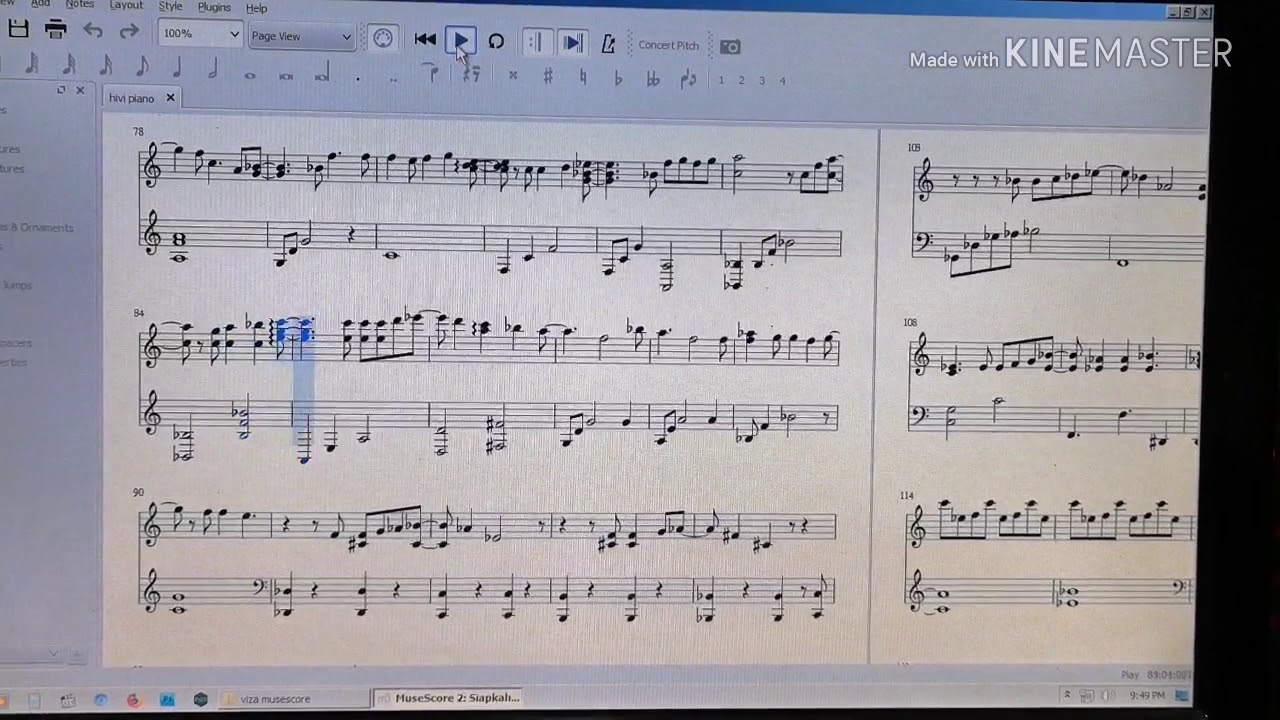Print the score using the printer icon
The height and width of the screenshot is (720, 1280).
coord(56,31)
